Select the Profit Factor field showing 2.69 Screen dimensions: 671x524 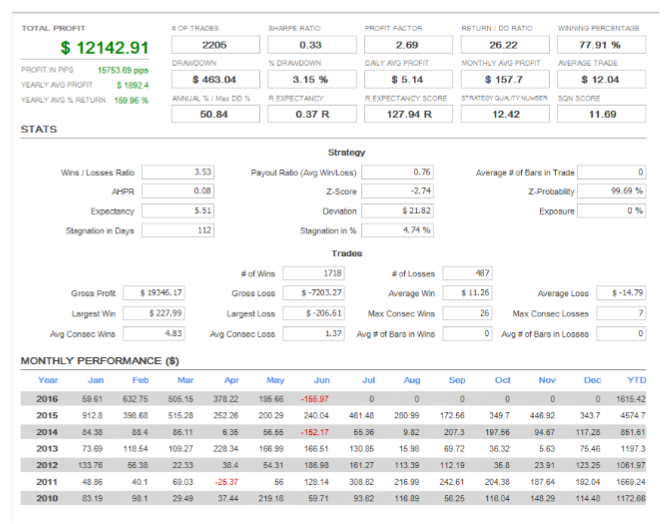click(x=405, y=46)
